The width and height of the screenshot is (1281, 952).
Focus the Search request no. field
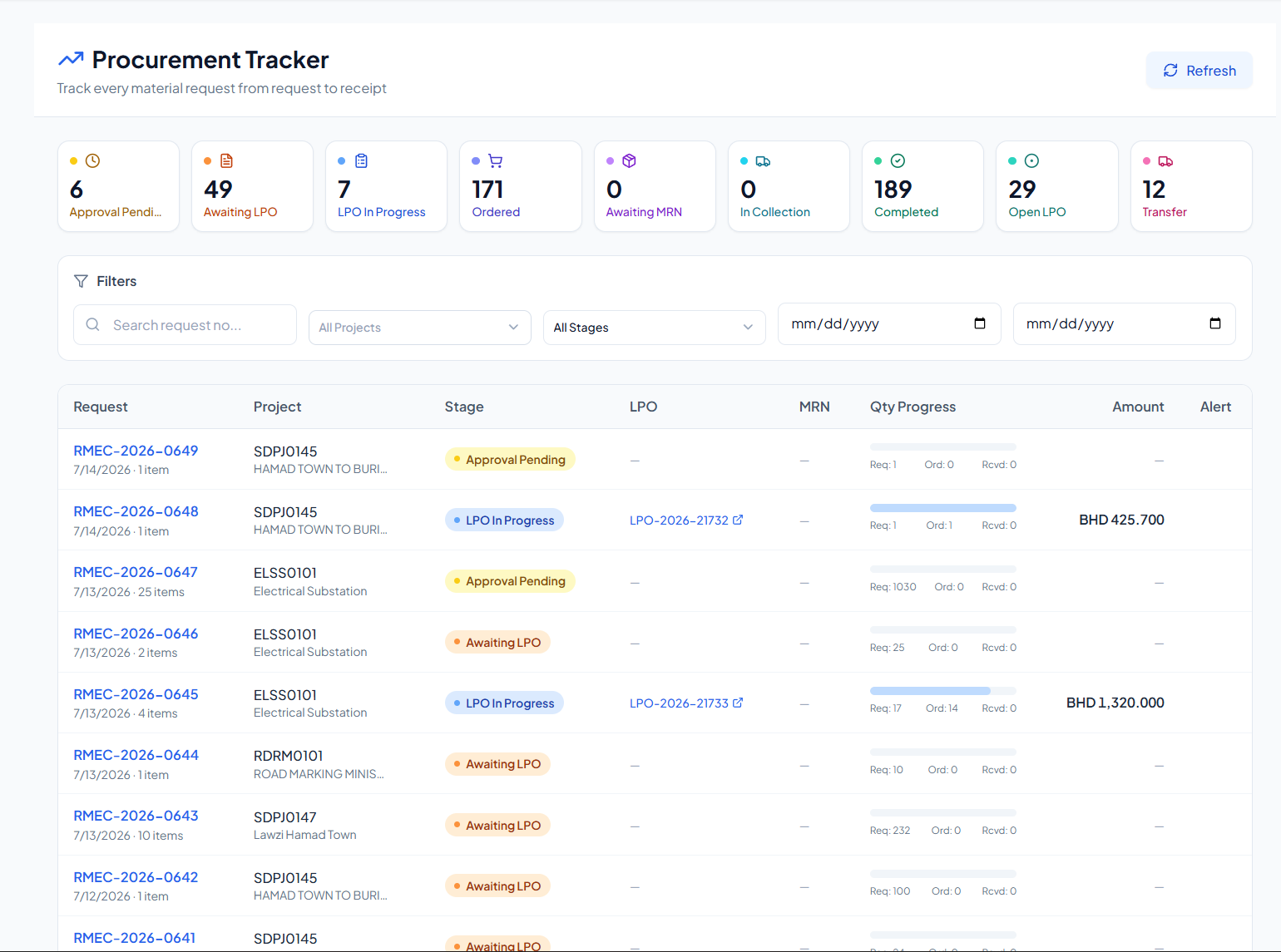[x=185, y=324]
